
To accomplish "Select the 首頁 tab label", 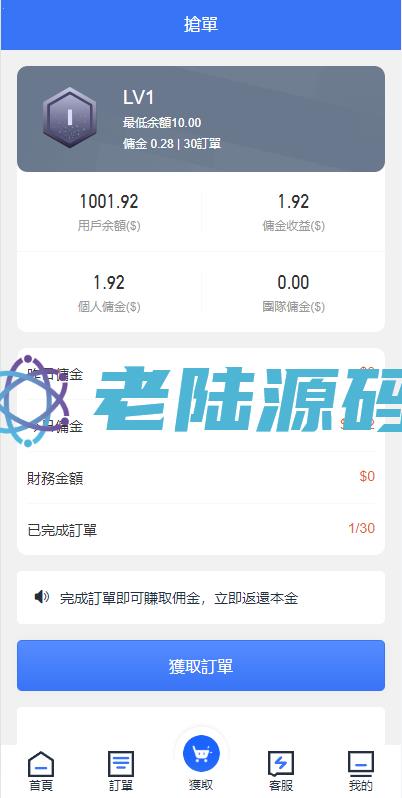I will [x=41, y=785].
